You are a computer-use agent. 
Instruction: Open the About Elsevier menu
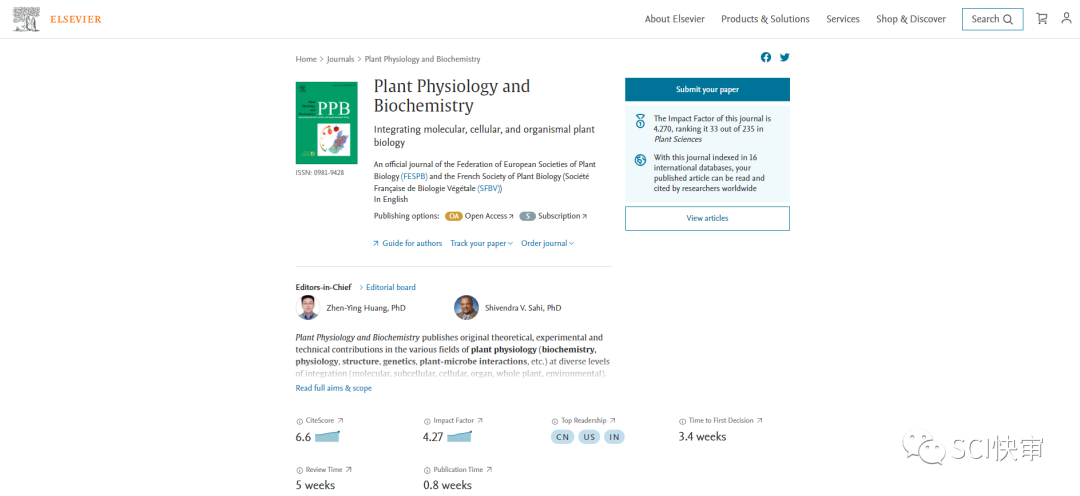coord(674,19)
